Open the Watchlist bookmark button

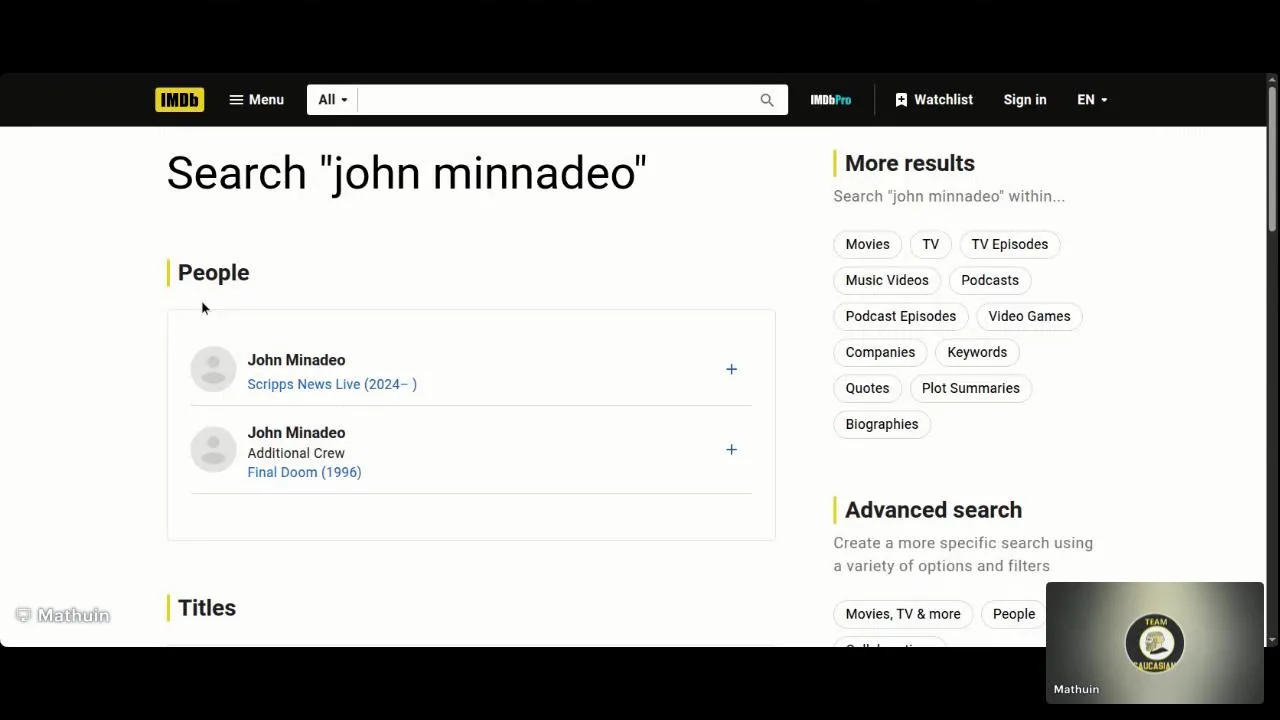934,100
